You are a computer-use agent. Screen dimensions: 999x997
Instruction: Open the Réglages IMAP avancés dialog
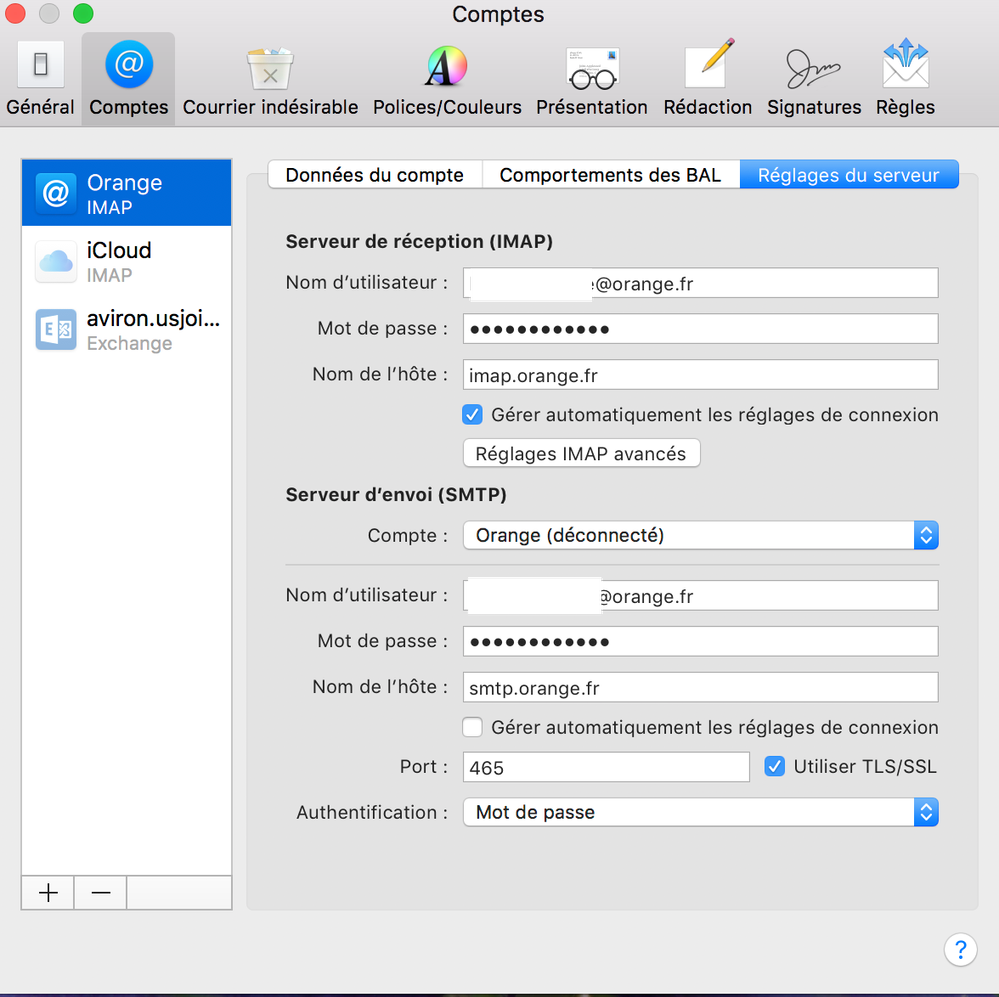click(x=581, y=453)
